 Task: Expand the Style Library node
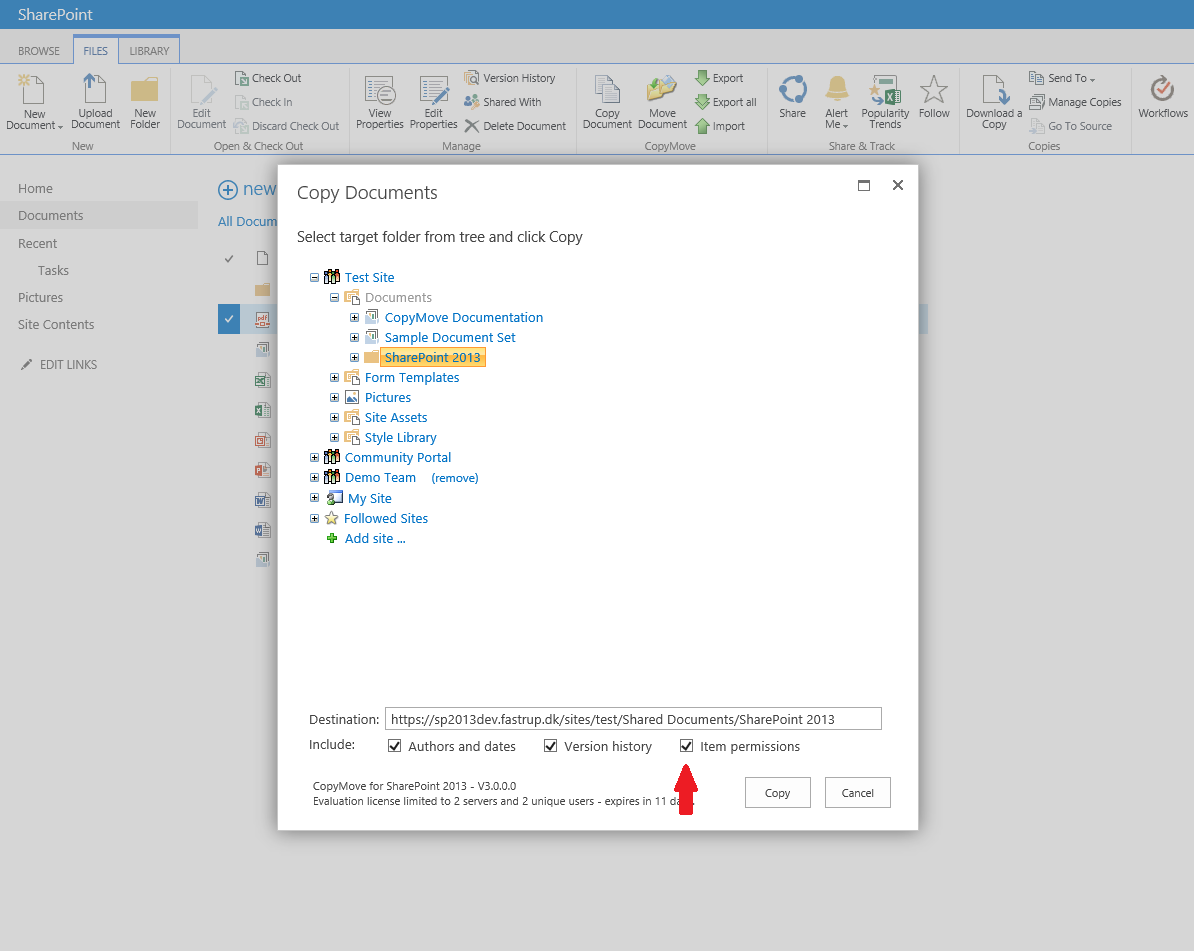pos(334,437)
